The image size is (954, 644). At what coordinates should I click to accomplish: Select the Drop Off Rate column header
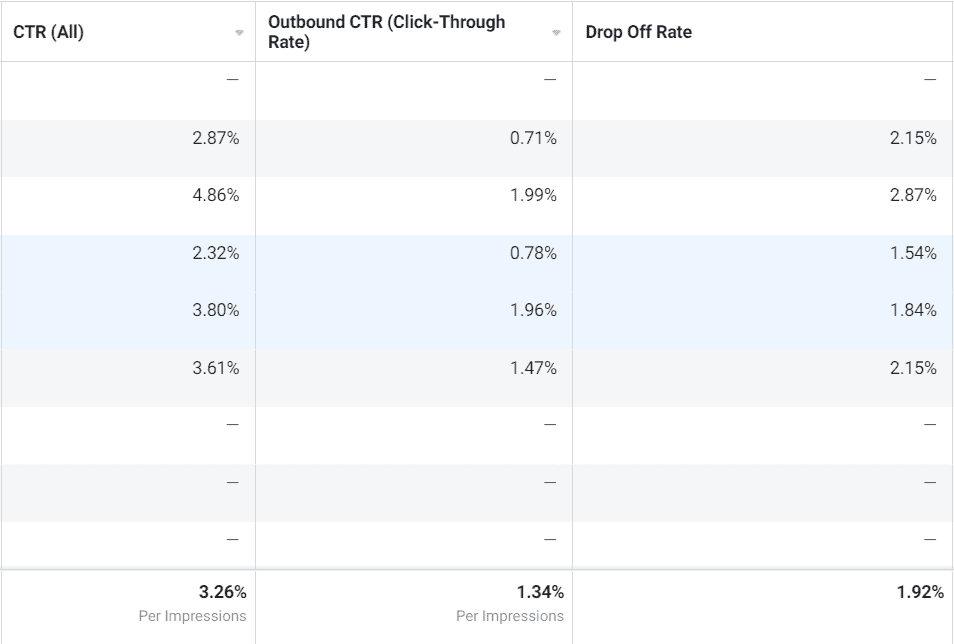click(x=638, y=32)
